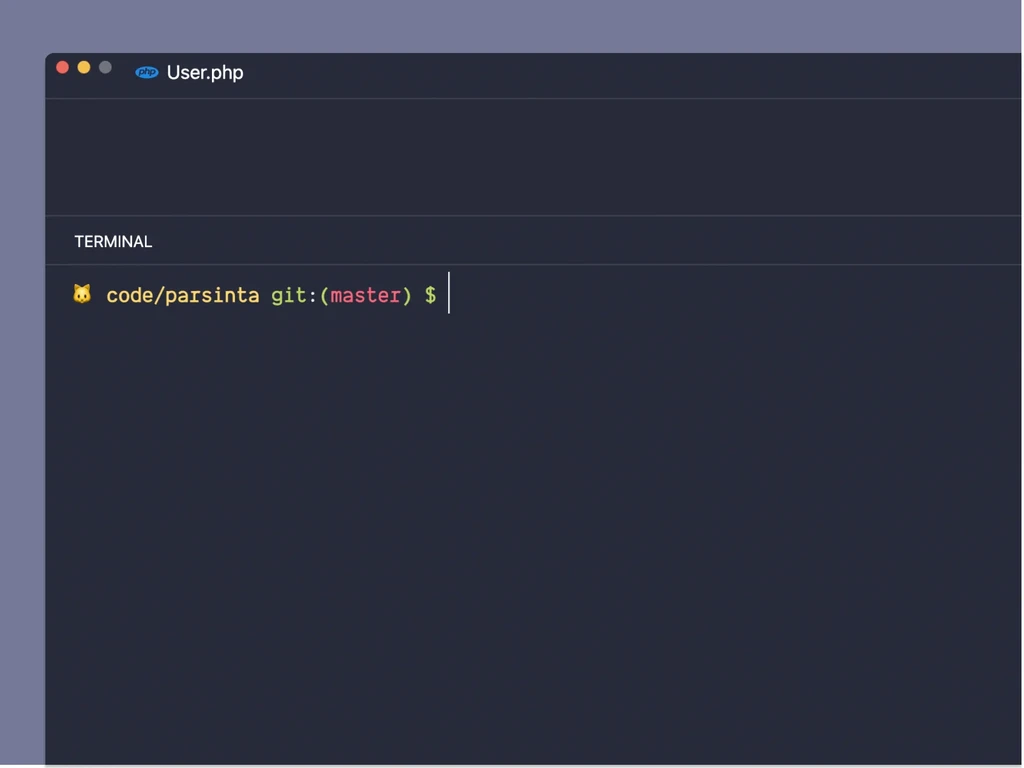Screen dimensions: 1024x768
Task: Click the PHP file type icon
Action: (146, 72)
